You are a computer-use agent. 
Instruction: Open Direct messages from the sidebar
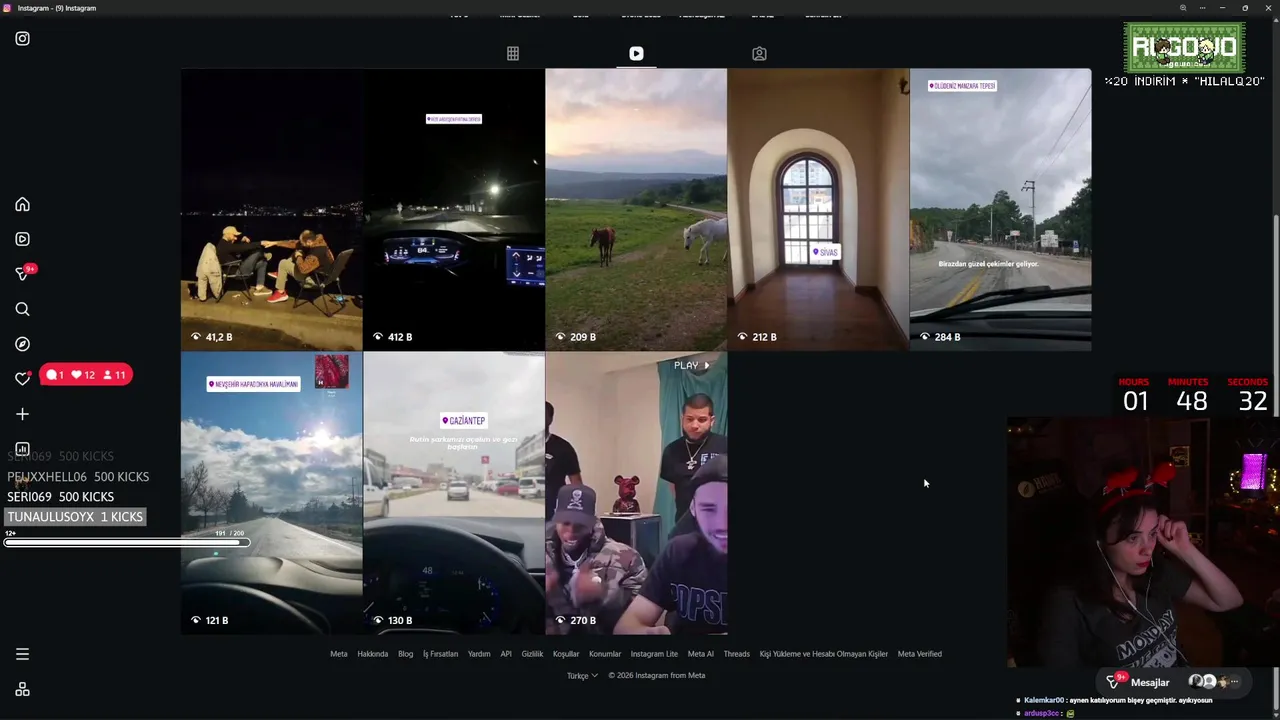[24, 273]
